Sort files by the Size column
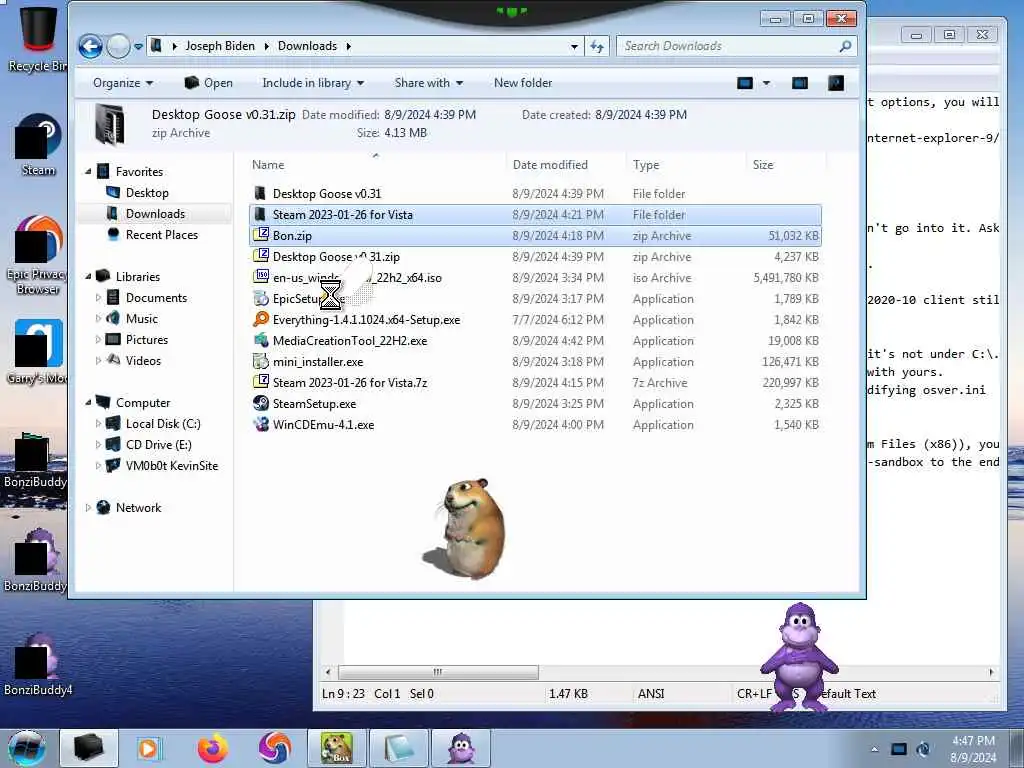The image size is (1024, 768). click(786, 165)
